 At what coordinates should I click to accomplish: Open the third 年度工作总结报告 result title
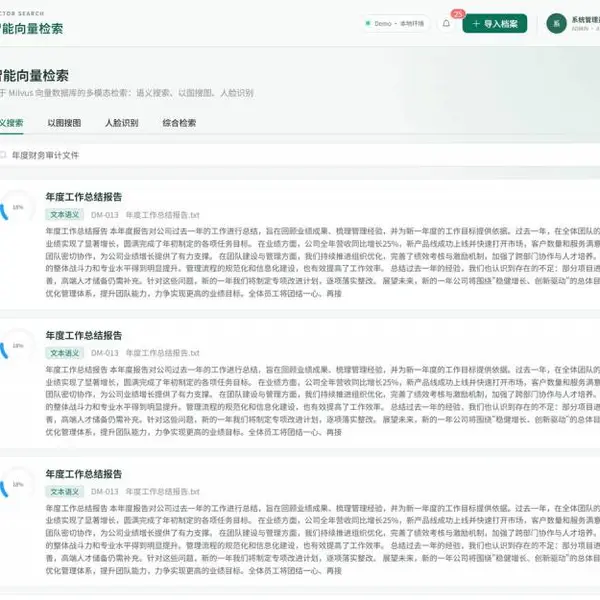[x=84, y=474]
